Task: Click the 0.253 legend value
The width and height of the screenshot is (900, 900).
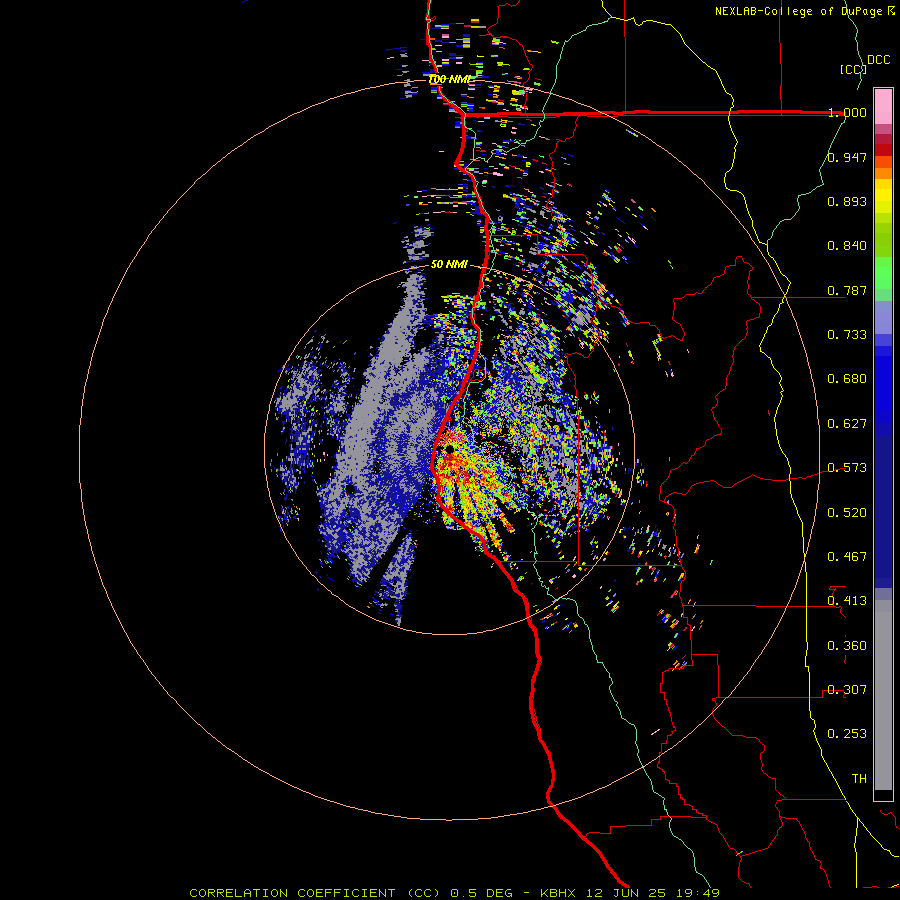Action: [847, 734]
